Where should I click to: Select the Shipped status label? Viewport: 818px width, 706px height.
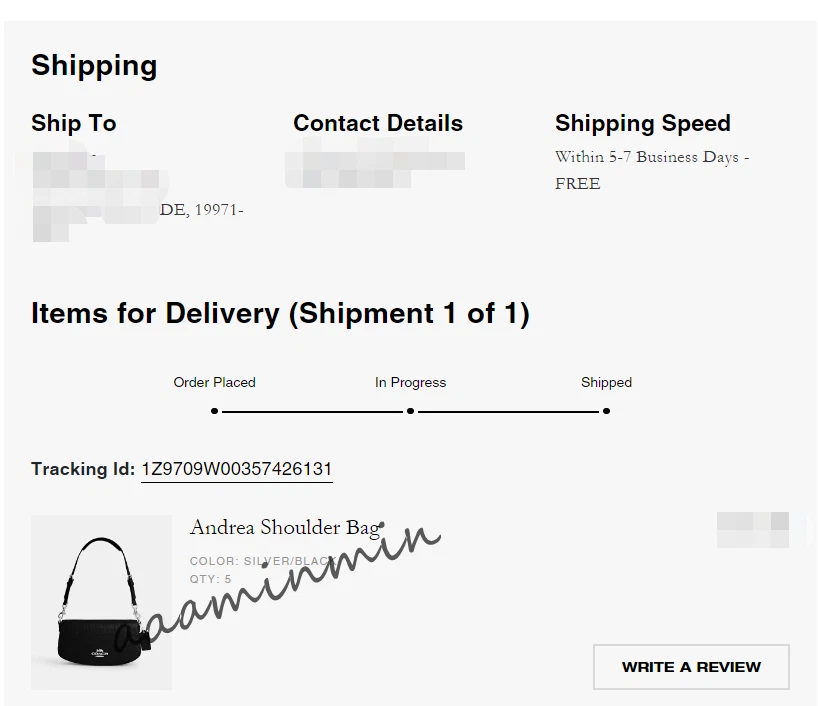tap(606, 382)
